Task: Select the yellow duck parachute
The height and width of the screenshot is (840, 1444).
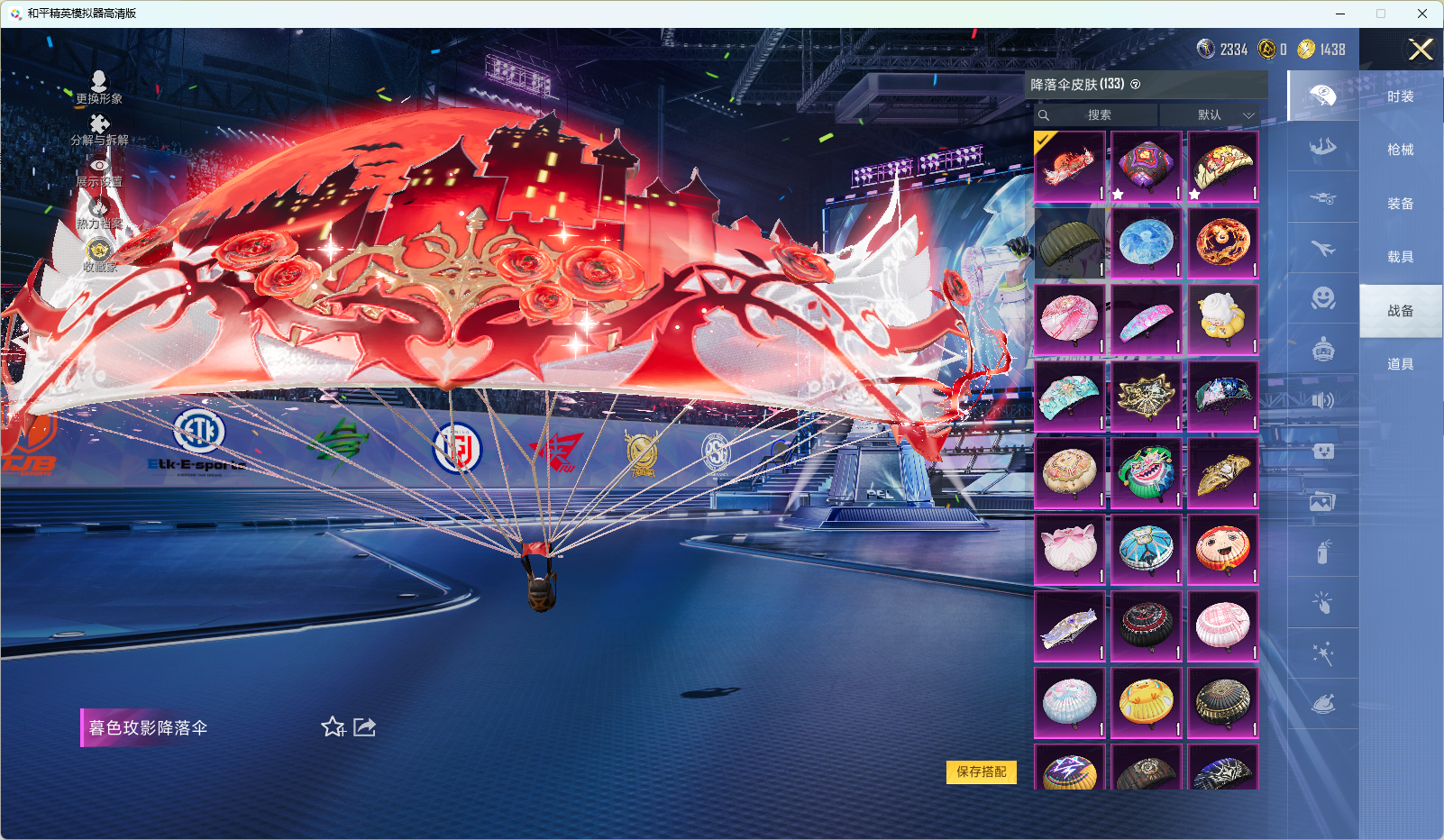Action: pos(1147,703)
